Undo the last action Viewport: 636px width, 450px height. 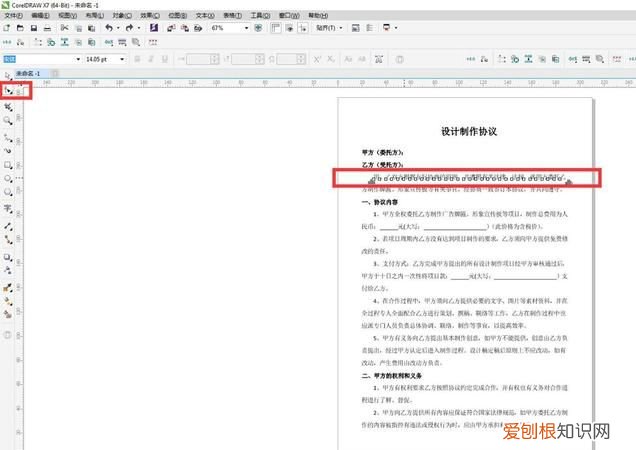pos(109,28)
